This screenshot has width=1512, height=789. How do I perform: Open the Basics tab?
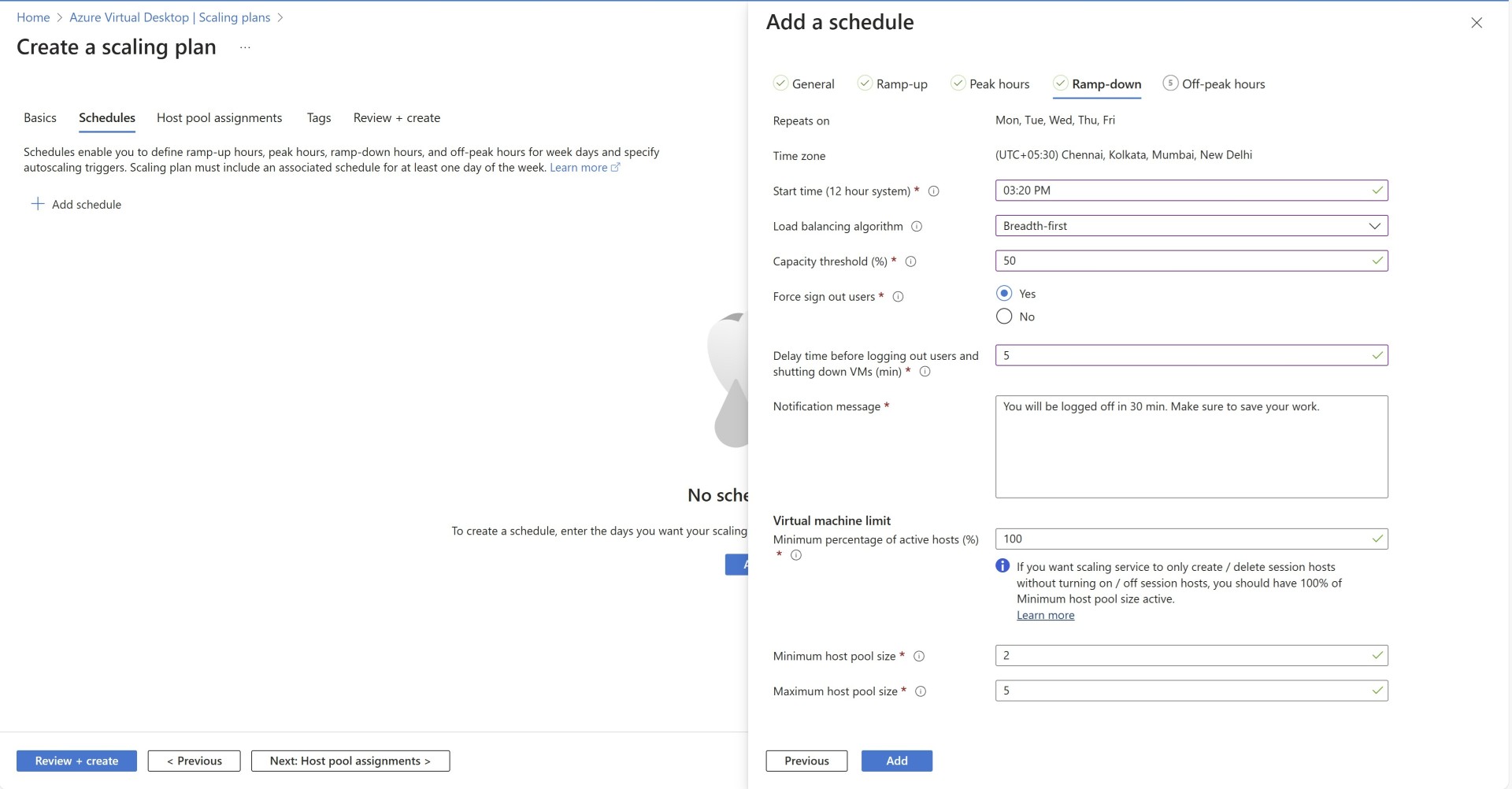coord(40,118)
